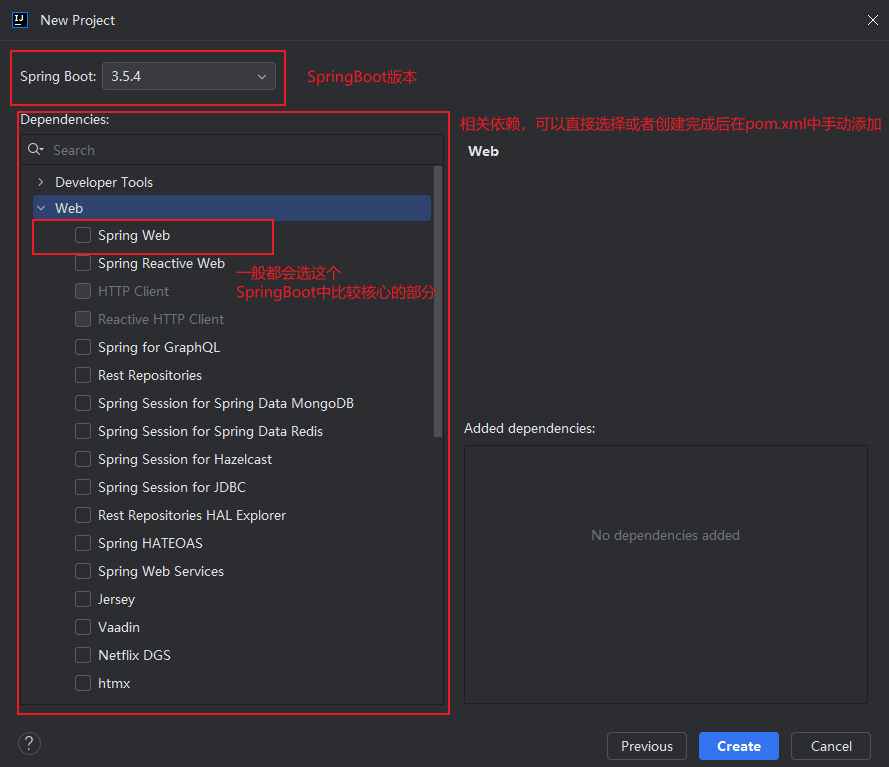The height and width of the screenshot is (767, 889).
Task: Toggle the HTTP Client checkbox
Action: point(83,291)
